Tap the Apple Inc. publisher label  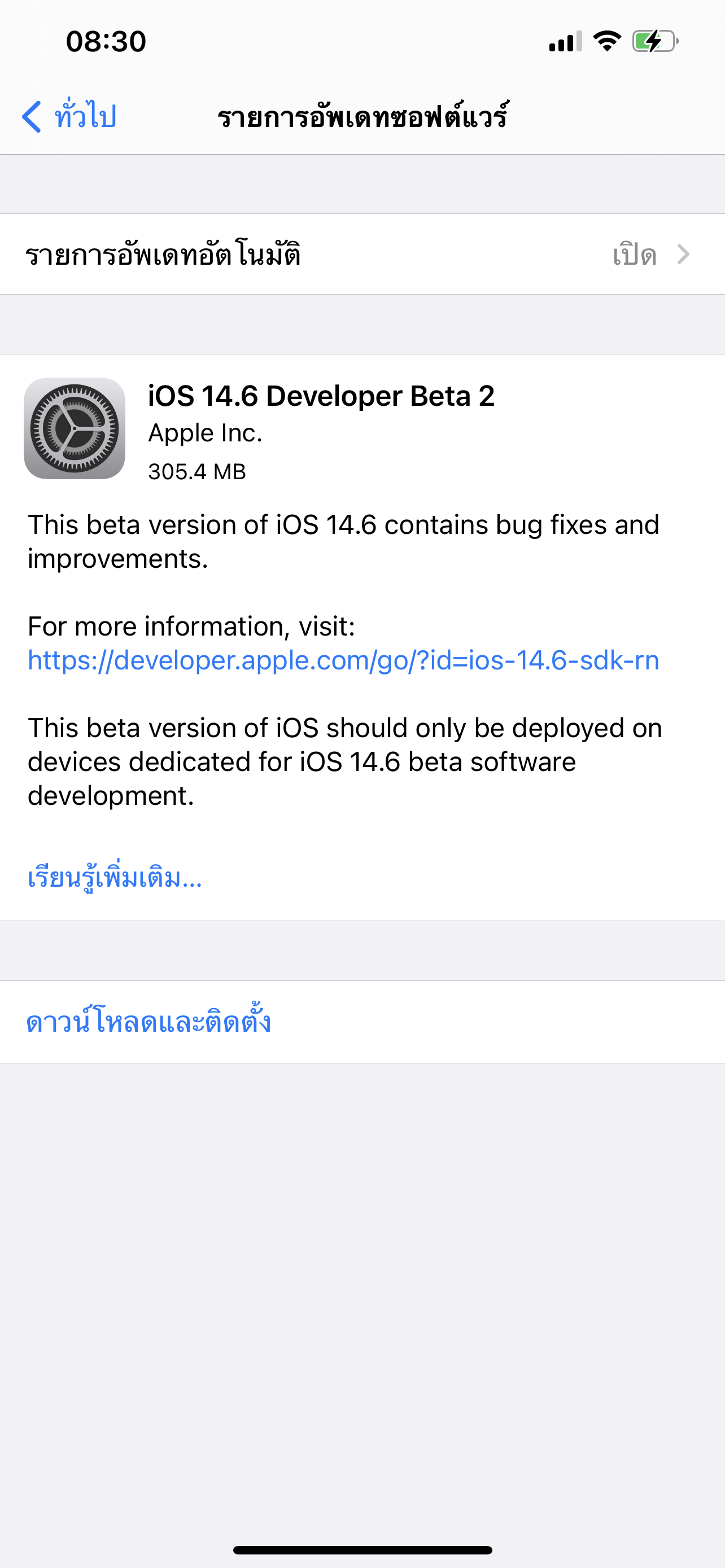[x=205, y=433]
